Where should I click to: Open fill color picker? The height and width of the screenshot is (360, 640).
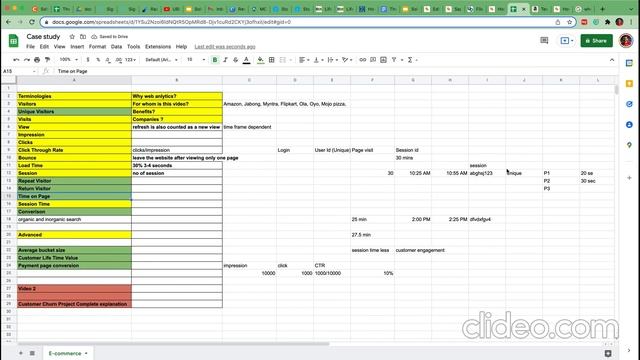coord(260,60)
